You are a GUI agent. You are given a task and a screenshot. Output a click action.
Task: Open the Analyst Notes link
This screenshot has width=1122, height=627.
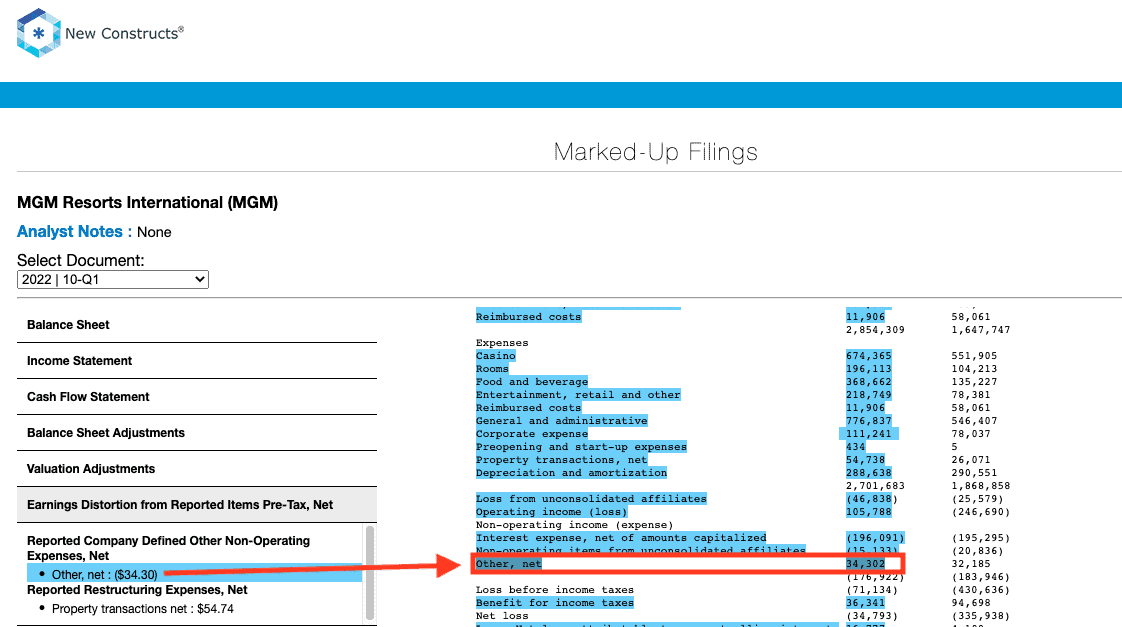tap(70, 232)
